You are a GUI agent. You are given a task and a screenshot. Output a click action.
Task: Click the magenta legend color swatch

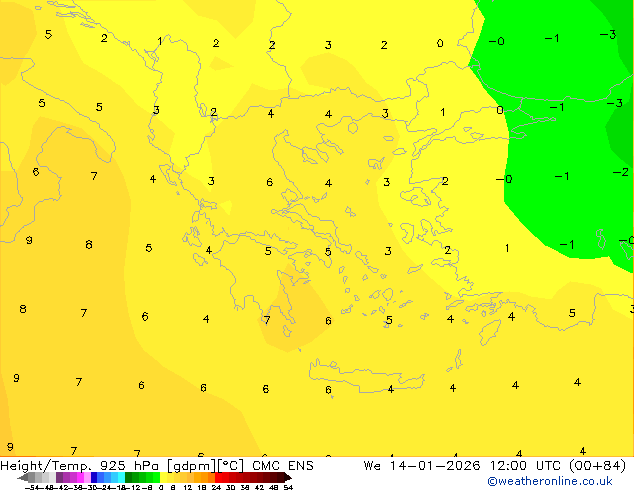(x=80, y=478)
